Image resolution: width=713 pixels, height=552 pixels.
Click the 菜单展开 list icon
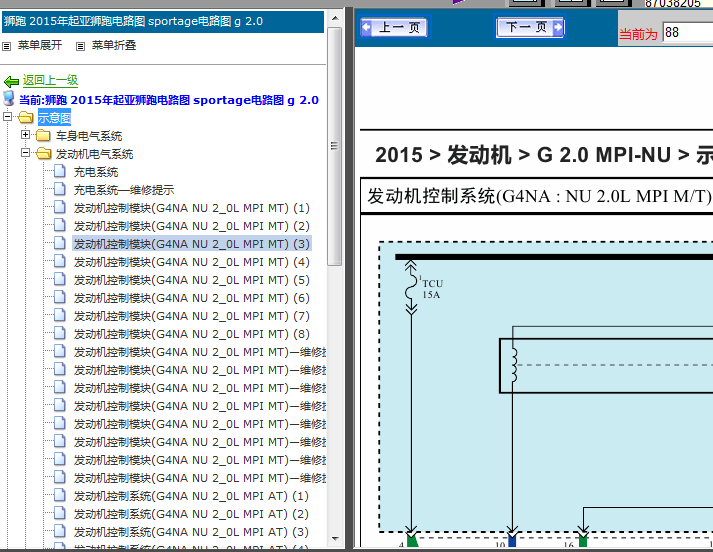tap(7, 46)
